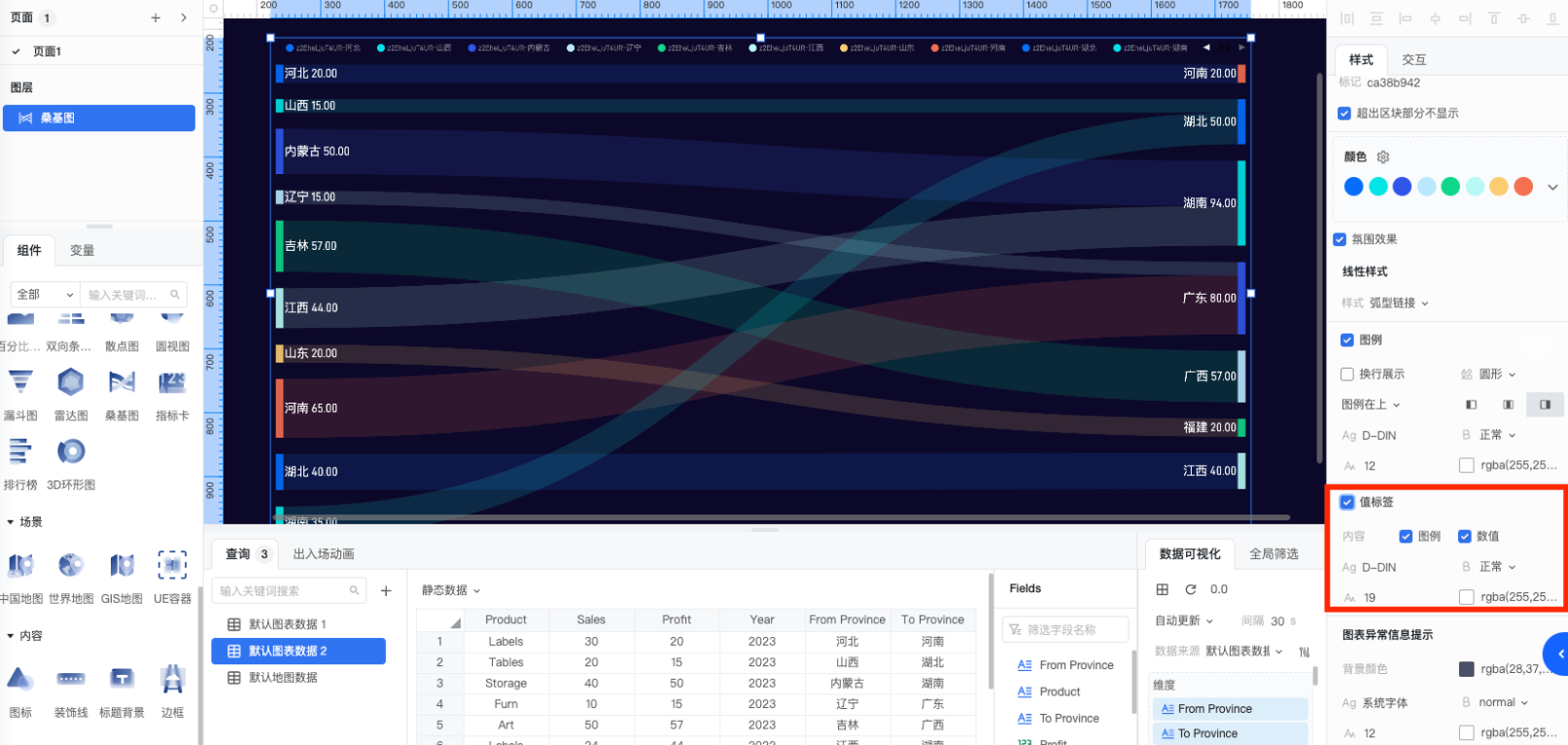Screen dimensions: 1568x745
Task: Open 背景颜色 dark swatch color picker
Action: [x=1467, y=669]
